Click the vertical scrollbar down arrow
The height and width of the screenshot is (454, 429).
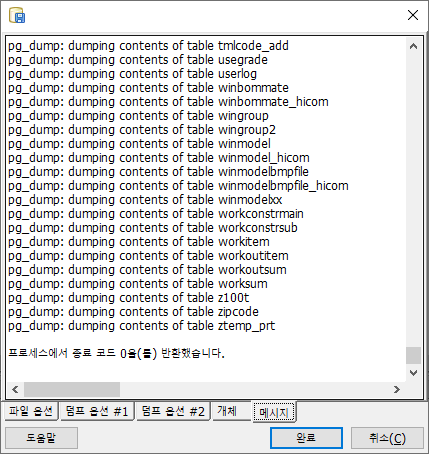[413, 373]
